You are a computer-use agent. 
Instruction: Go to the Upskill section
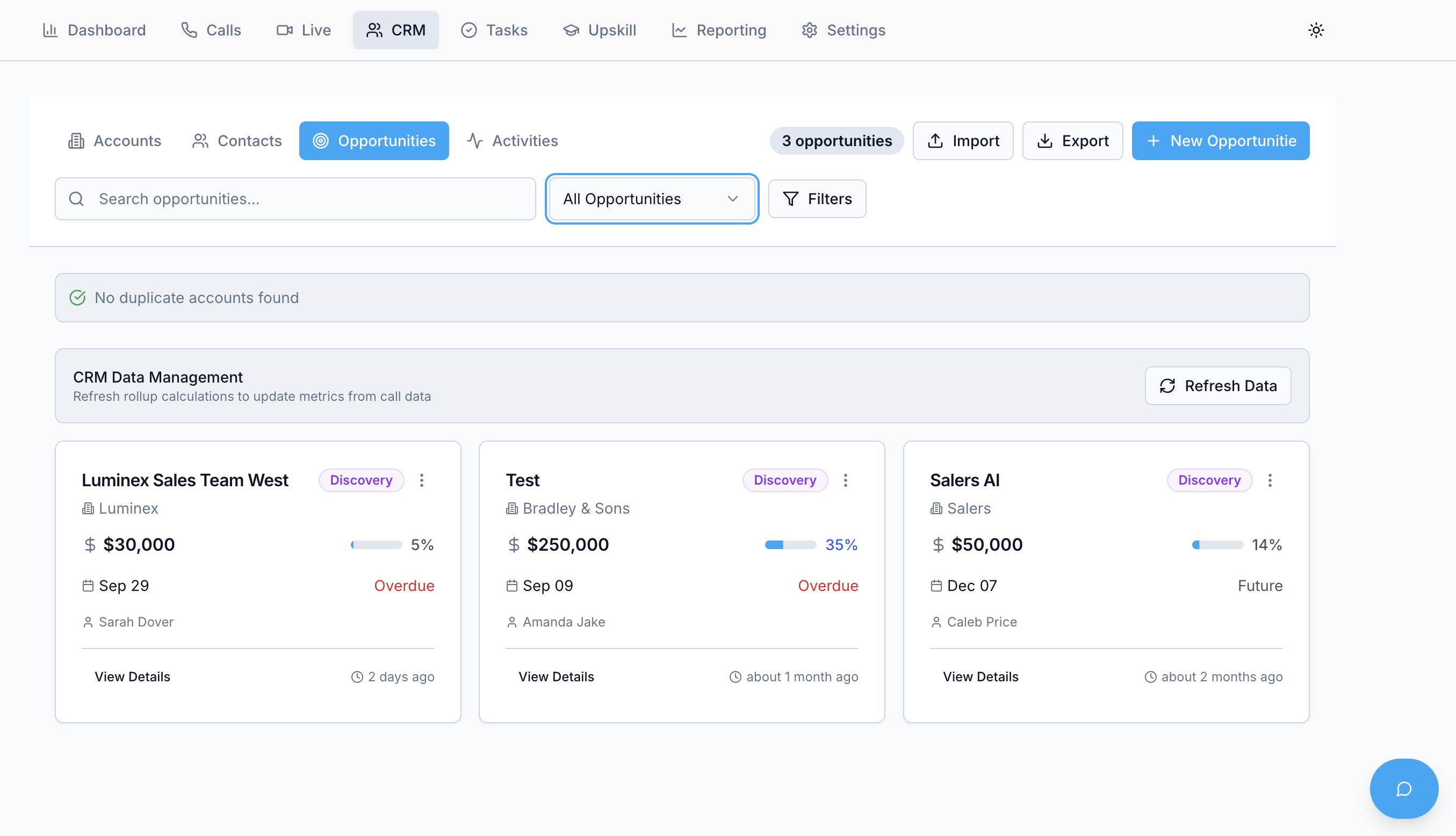[x=600, y=30]
